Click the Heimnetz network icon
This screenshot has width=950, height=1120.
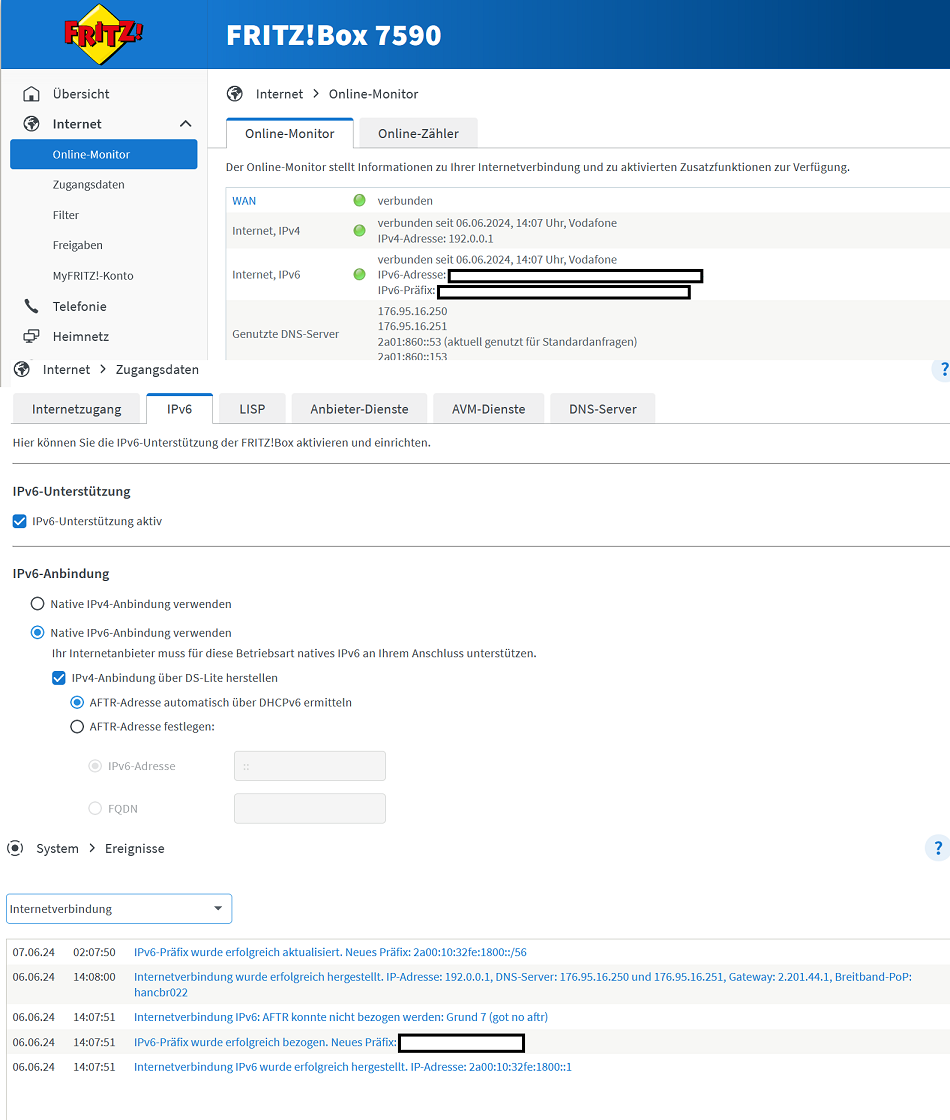pos(31,336)
